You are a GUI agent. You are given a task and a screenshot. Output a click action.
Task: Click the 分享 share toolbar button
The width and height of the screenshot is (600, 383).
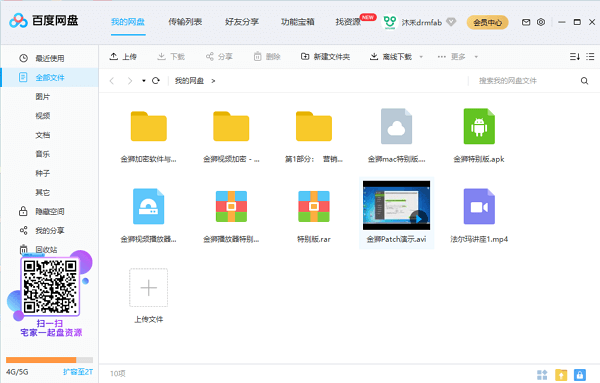[219, 57]
